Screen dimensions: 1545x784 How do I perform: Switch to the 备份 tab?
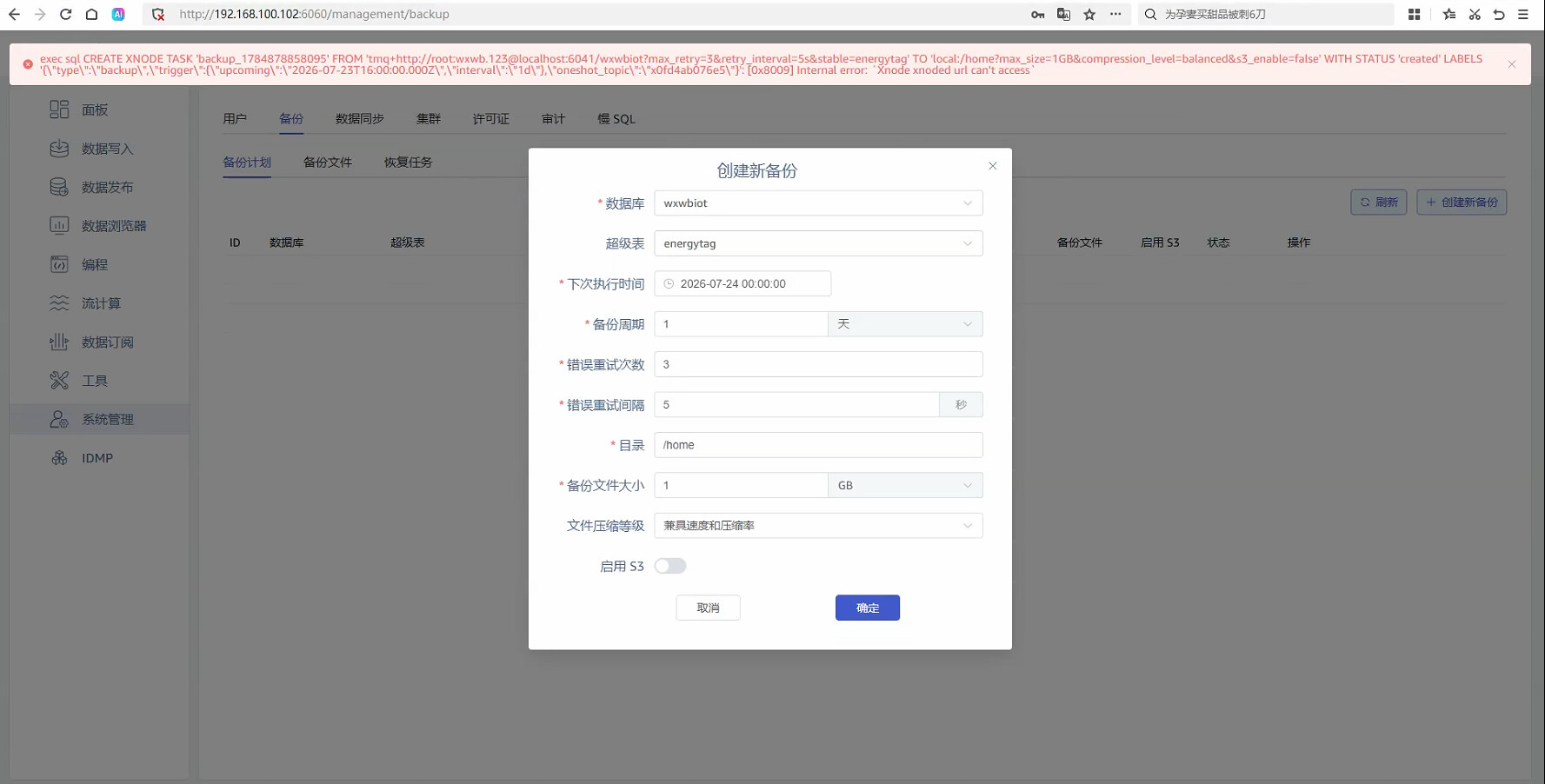click(x=291, y=119)
